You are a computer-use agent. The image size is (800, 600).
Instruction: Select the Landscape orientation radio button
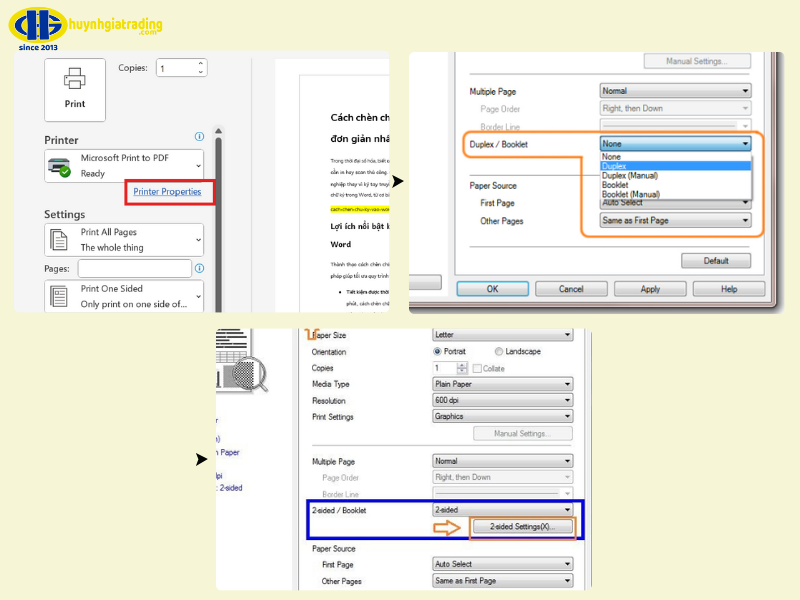pos(500,352)
